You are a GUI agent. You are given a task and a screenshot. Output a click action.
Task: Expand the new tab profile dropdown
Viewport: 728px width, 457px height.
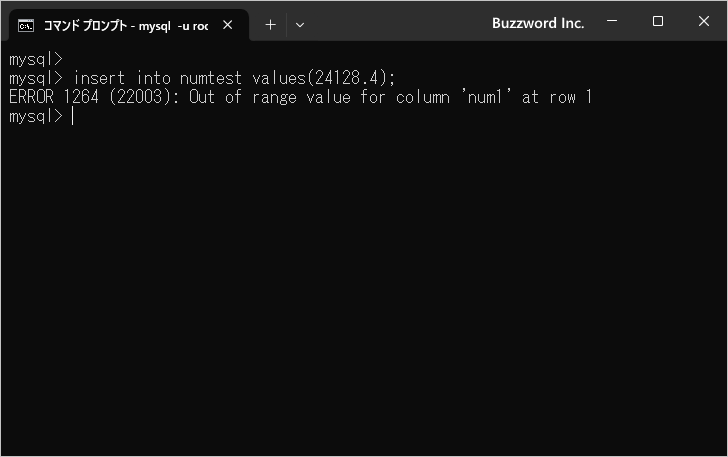300,25
